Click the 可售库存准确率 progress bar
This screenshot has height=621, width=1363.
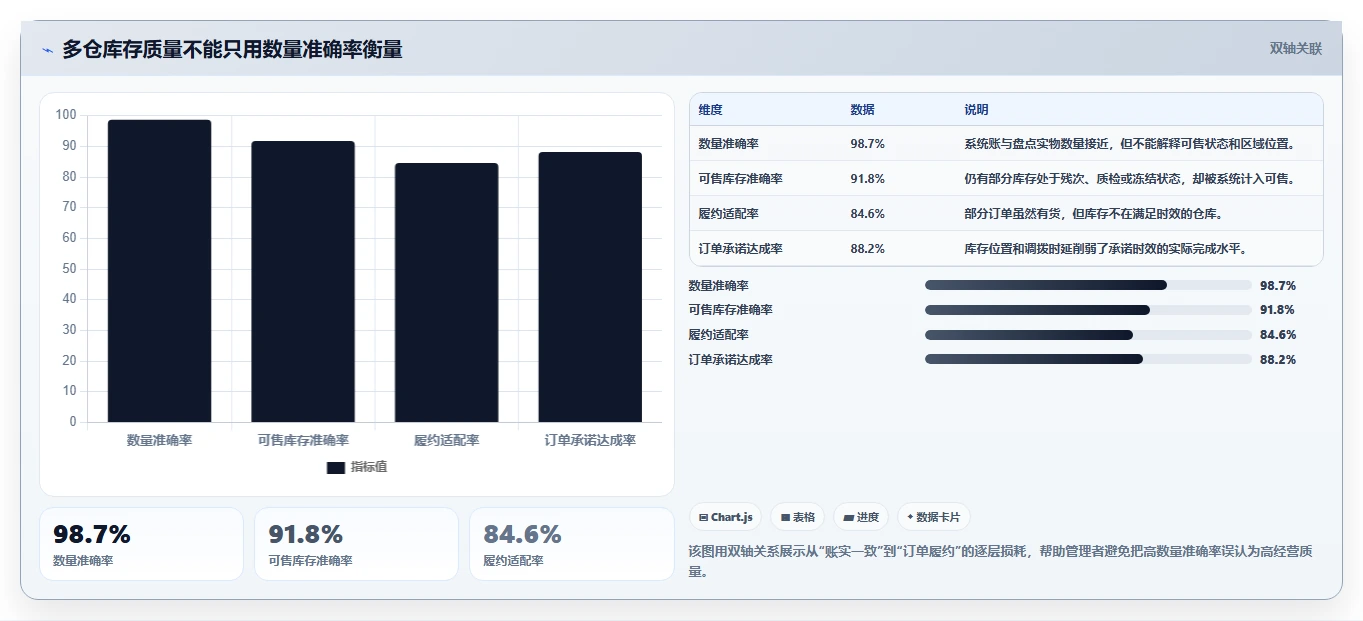[1088, 310]
